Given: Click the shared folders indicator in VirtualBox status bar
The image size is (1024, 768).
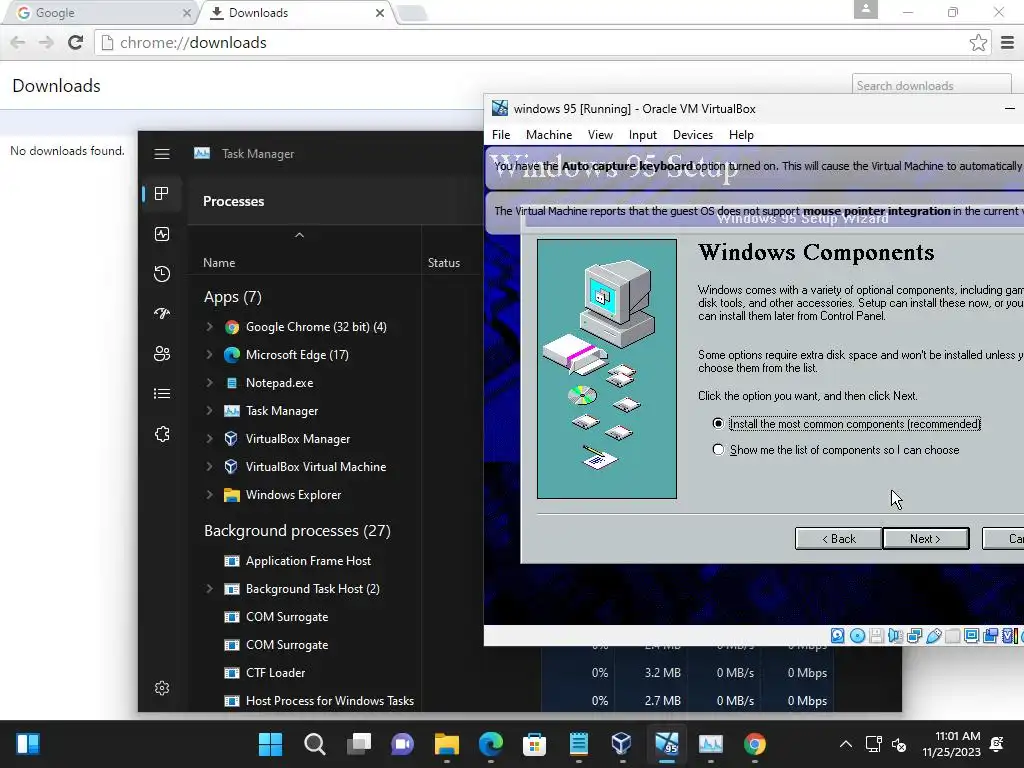Looking at the screenshot, I should (953, 635).
